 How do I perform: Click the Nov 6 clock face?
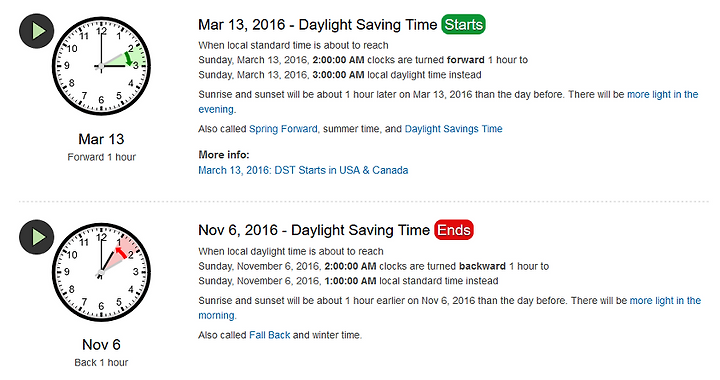pyautogui.click(x=101, y=272)
